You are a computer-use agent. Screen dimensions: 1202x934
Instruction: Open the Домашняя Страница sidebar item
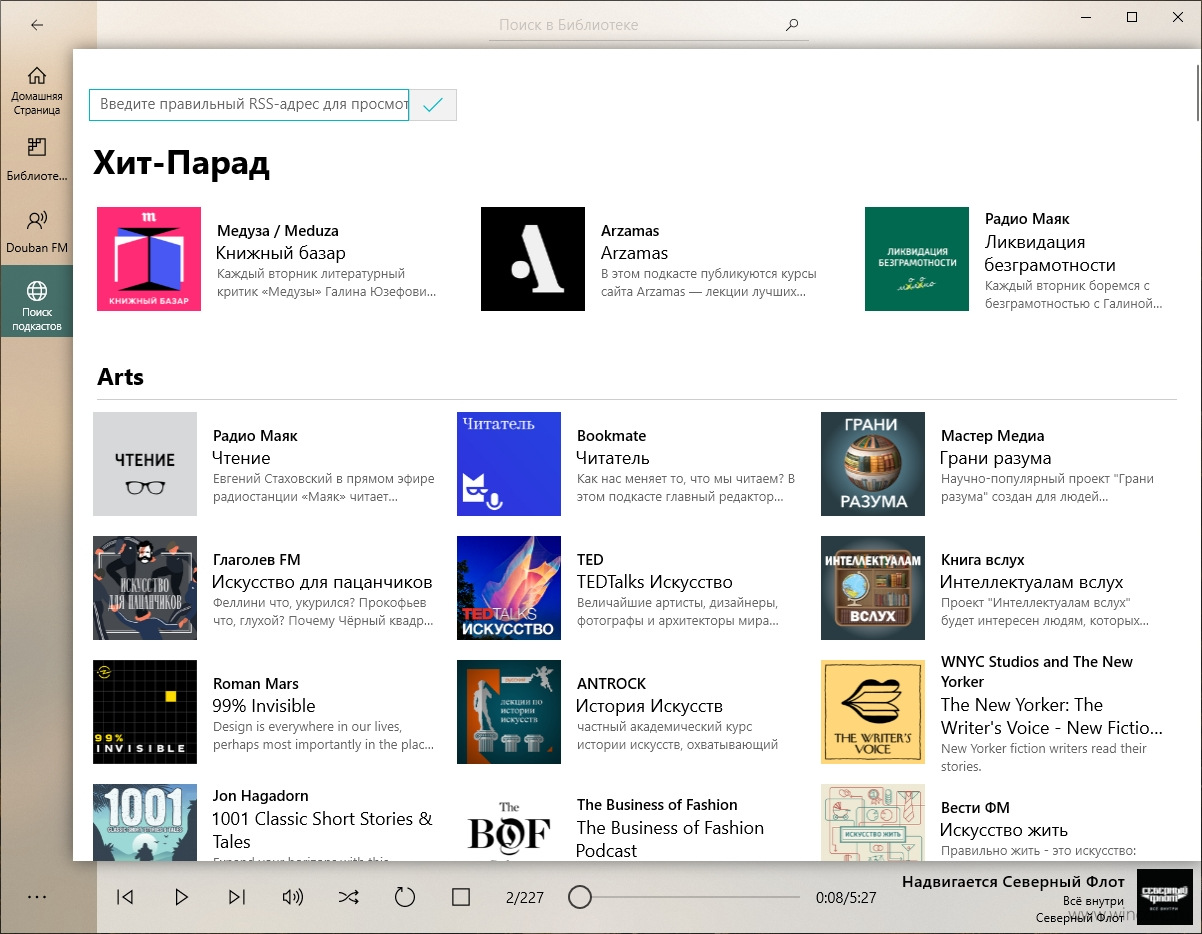37,90
